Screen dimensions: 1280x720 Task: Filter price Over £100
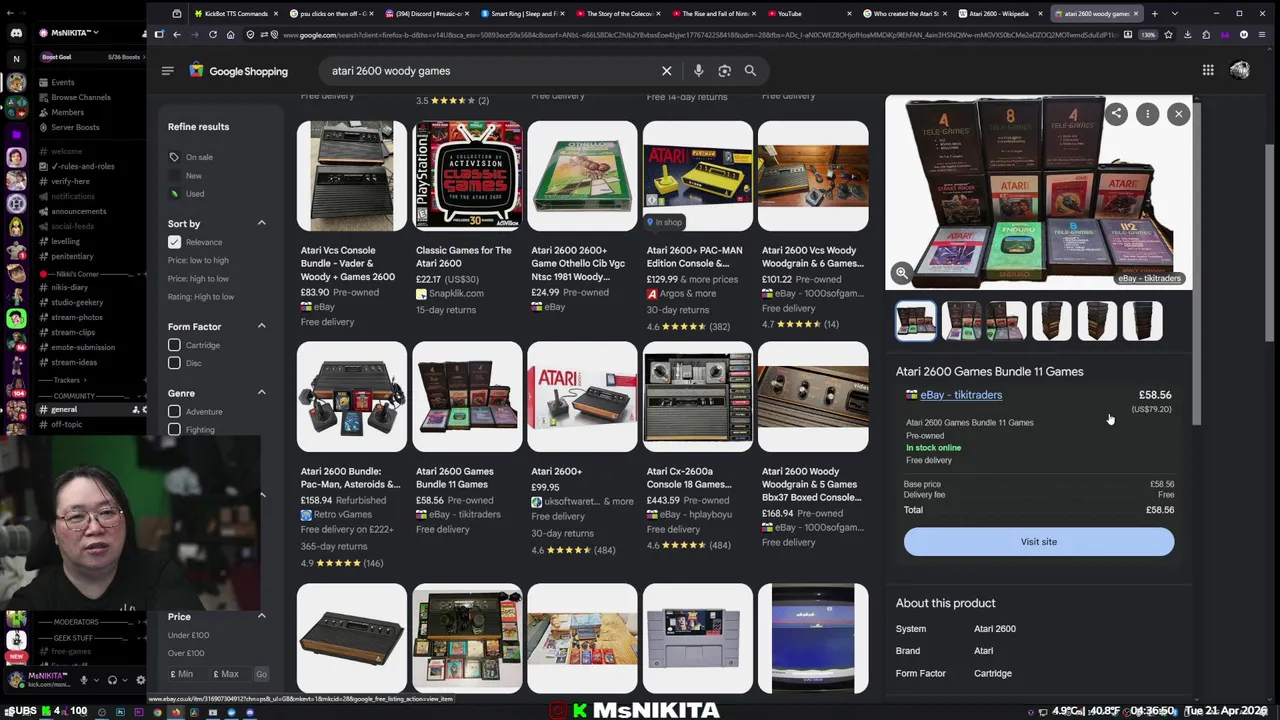tap(186, 653)
